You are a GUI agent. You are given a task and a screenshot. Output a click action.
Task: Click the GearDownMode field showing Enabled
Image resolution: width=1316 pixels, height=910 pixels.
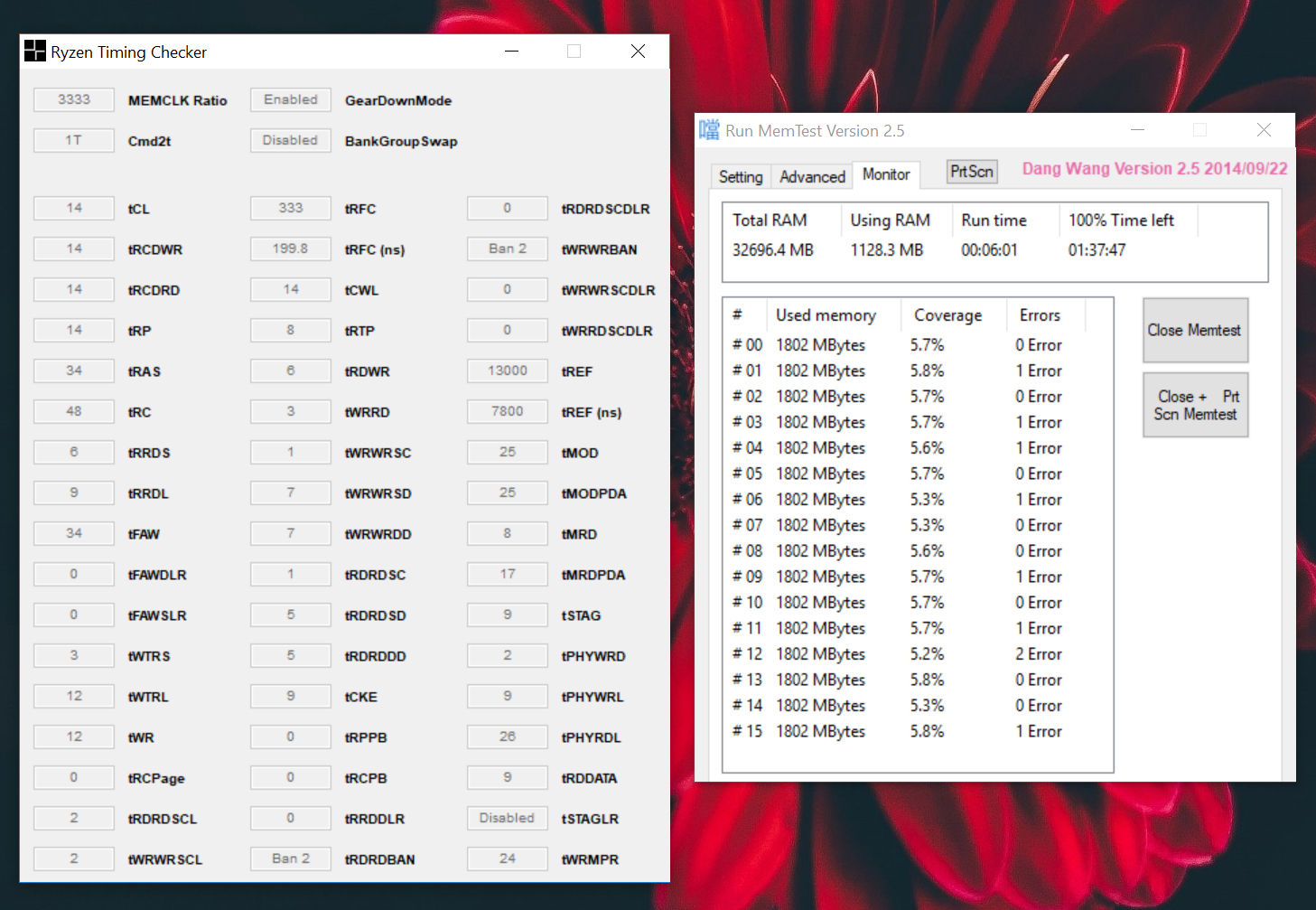[x=291, y=99]
